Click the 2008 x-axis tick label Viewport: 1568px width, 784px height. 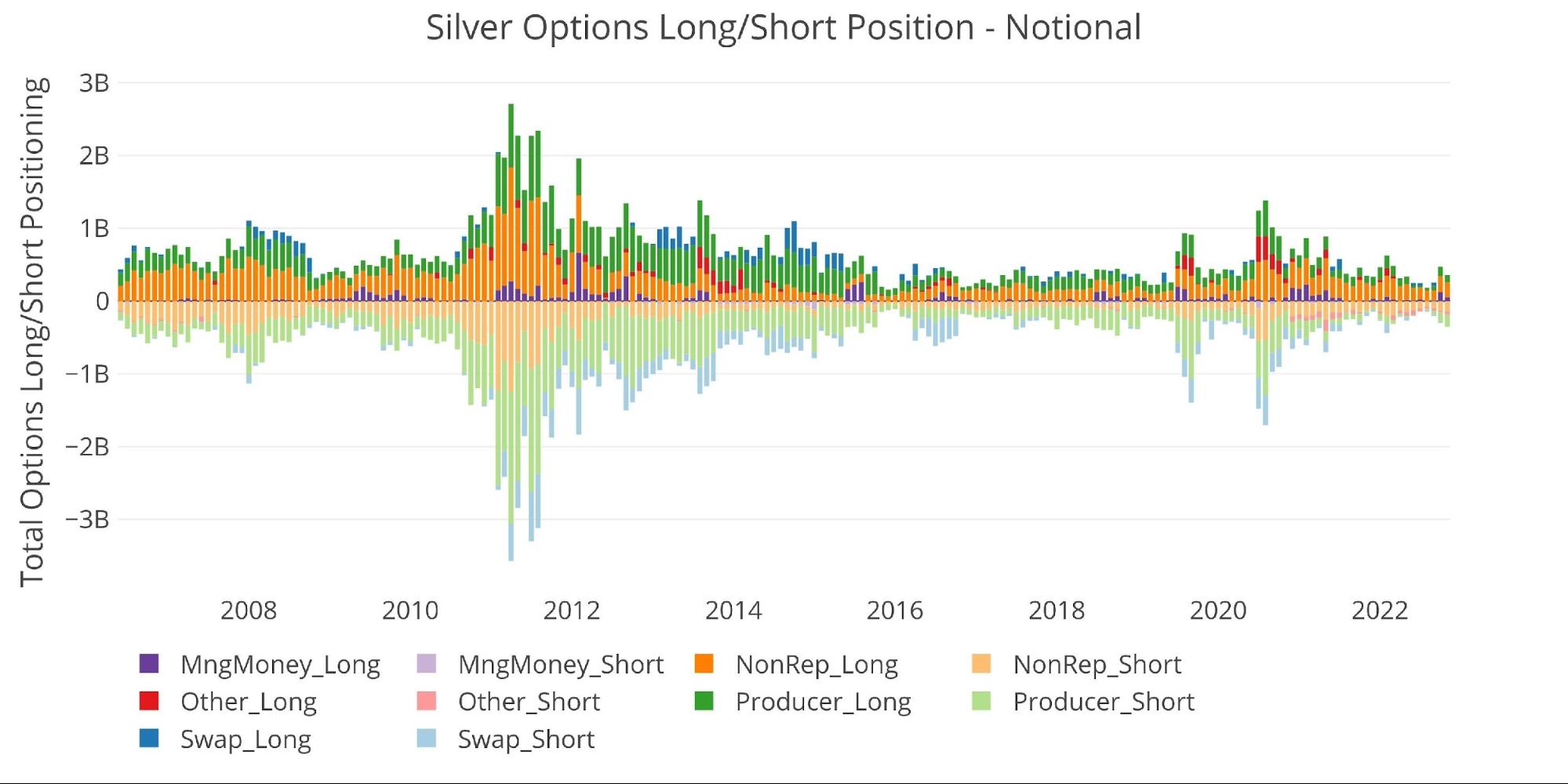tap(249, 610)
